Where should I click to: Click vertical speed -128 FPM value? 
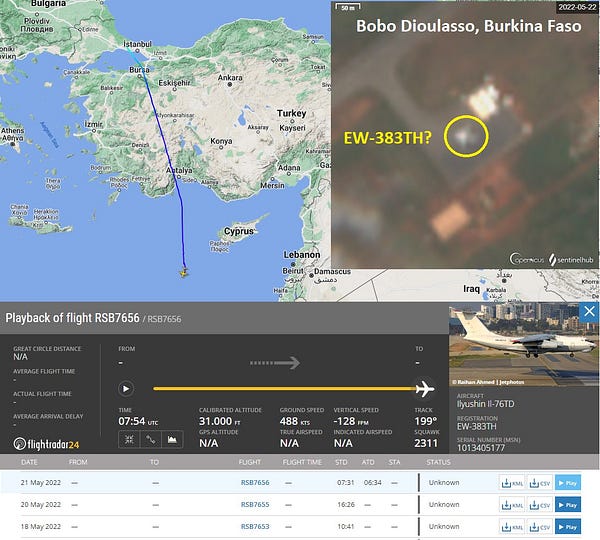[x=351, y=421]
